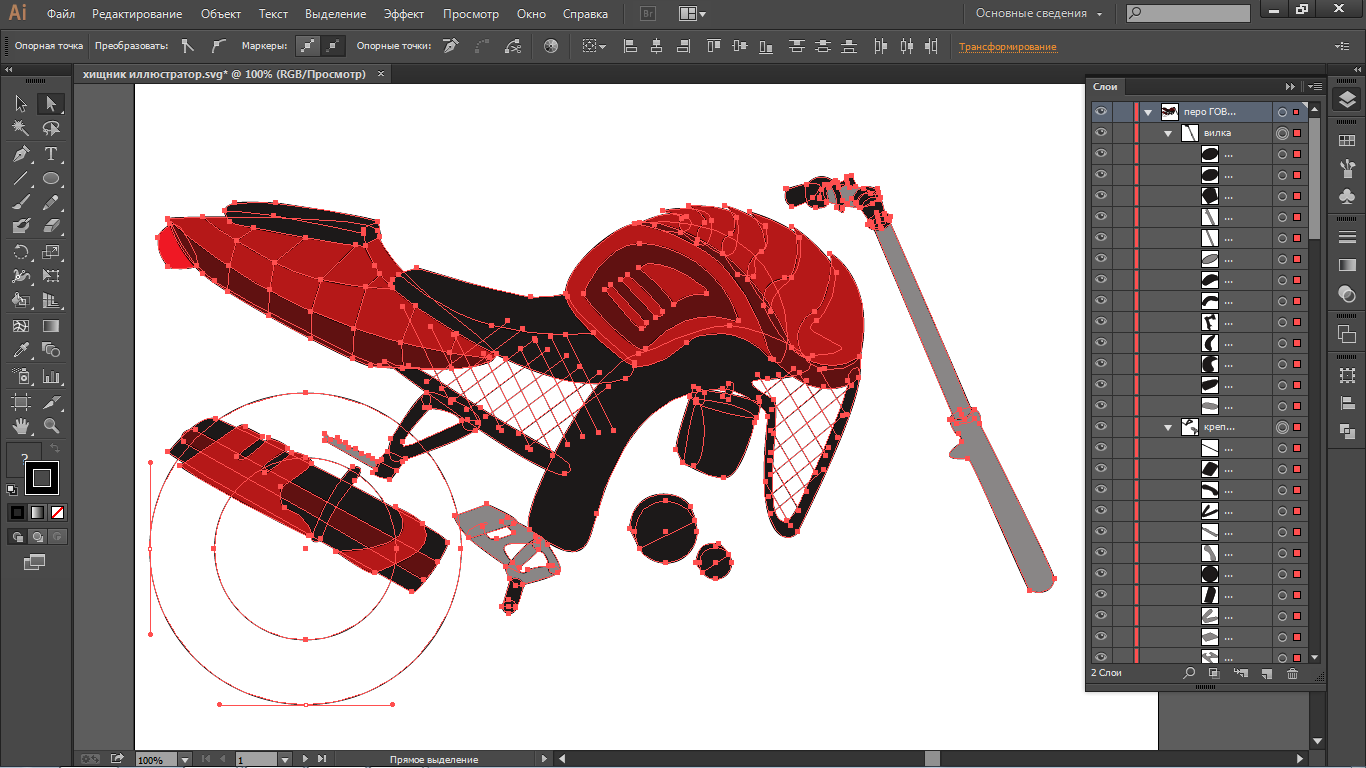Viewport: 1366px width, 768px height.
Task: Open the 'Объект' menu
Action: (220, 14)
